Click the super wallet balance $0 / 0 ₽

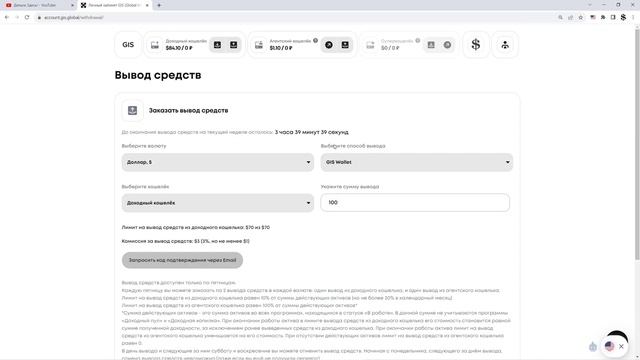tap(390, 48)
